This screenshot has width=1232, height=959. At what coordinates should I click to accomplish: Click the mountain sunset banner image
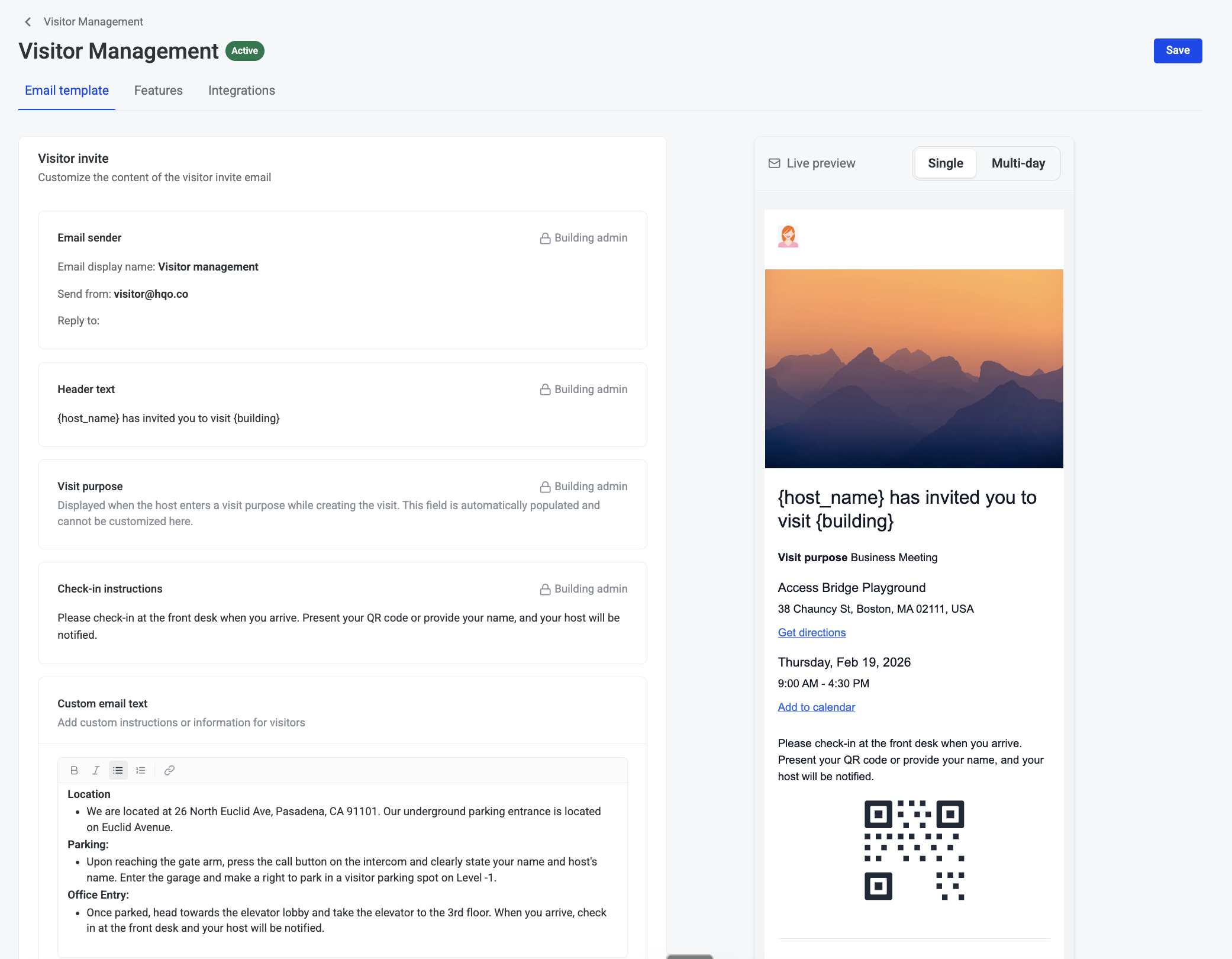(914, 369)
